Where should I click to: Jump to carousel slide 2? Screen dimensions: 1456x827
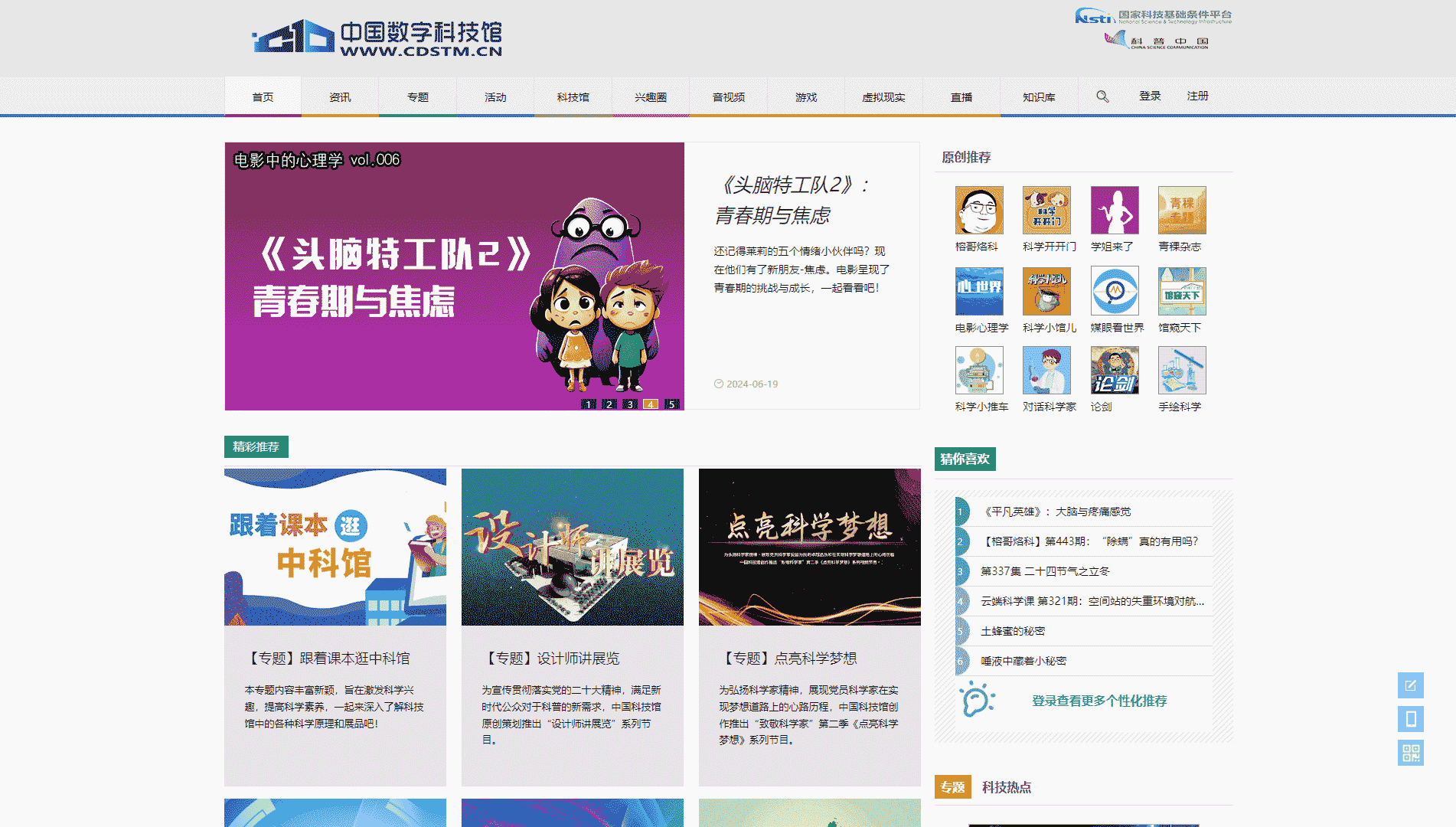click(x=609, y=404)
